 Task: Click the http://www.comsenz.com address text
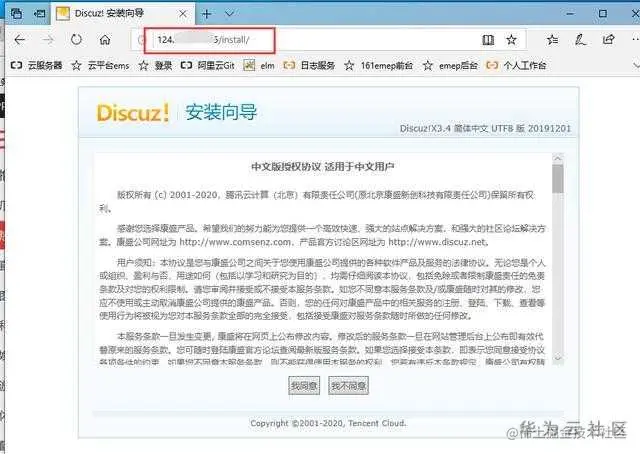pyautogui.click(x=235, y=242)
